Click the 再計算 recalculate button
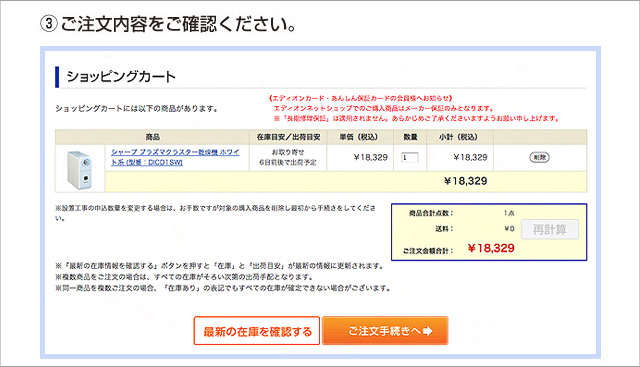The image size is (640, 367). tap(549, 229)
